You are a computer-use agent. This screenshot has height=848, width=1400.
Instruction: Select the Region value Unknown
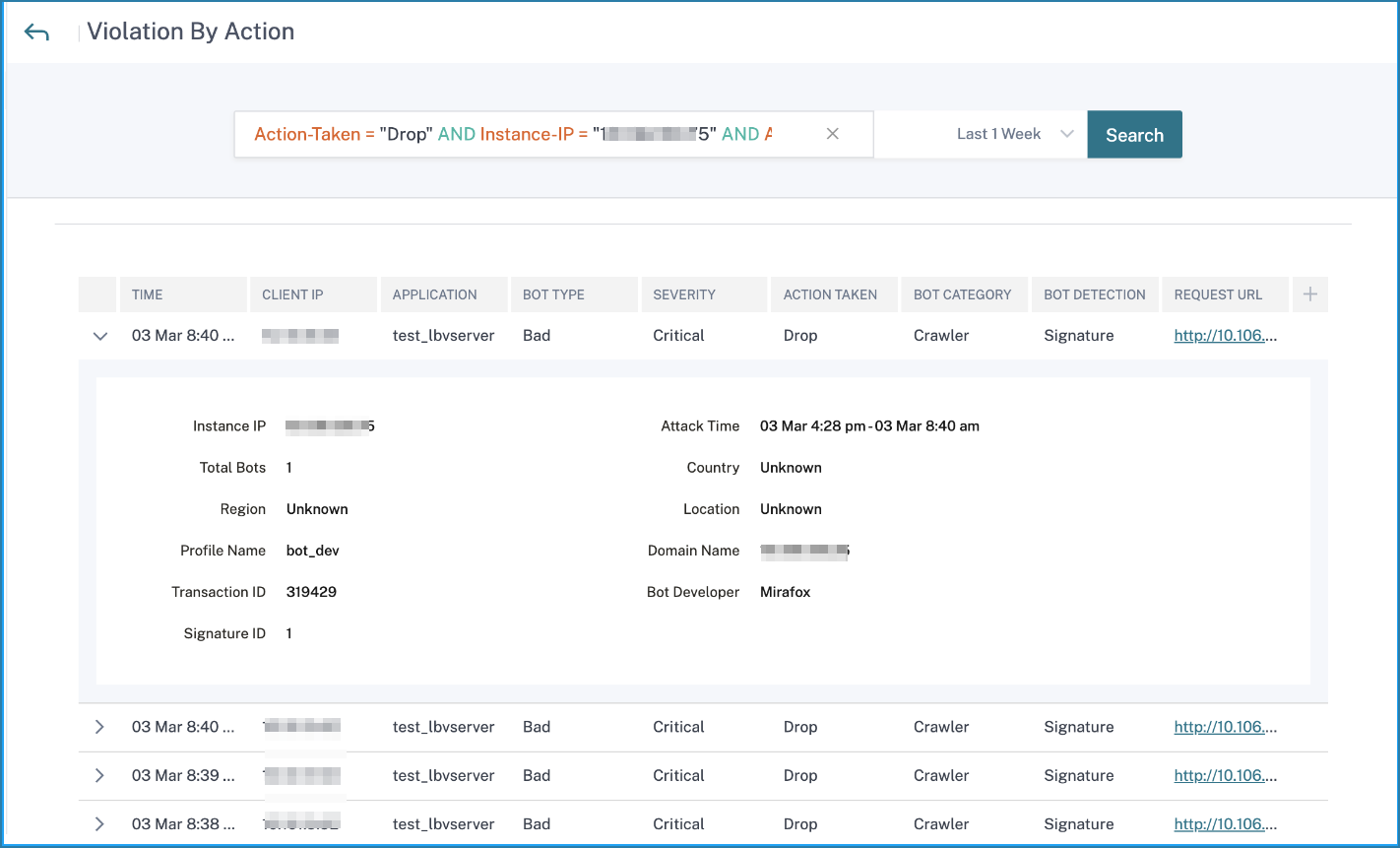[317, 509]
